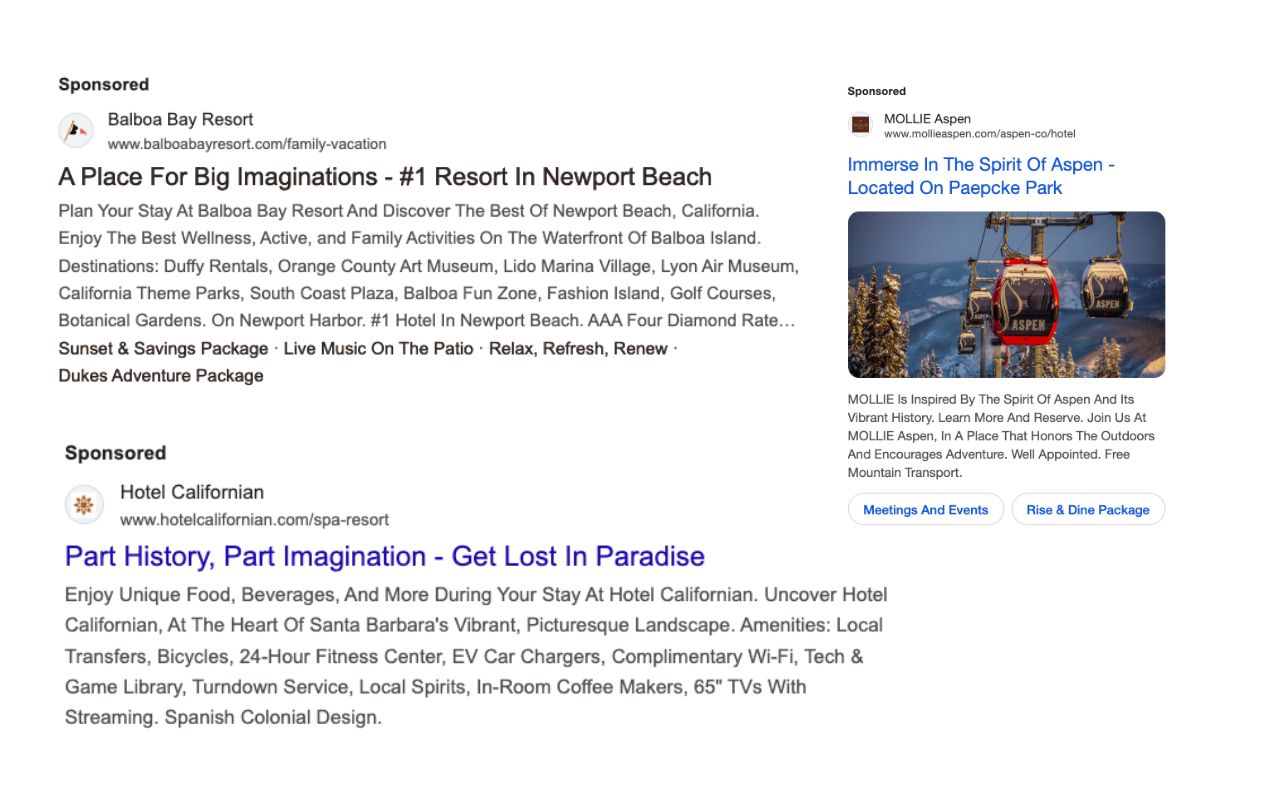Click the MOLLIE Aspen advertiser name
The image size is (1280, 800).
click(x=927, y=119)
